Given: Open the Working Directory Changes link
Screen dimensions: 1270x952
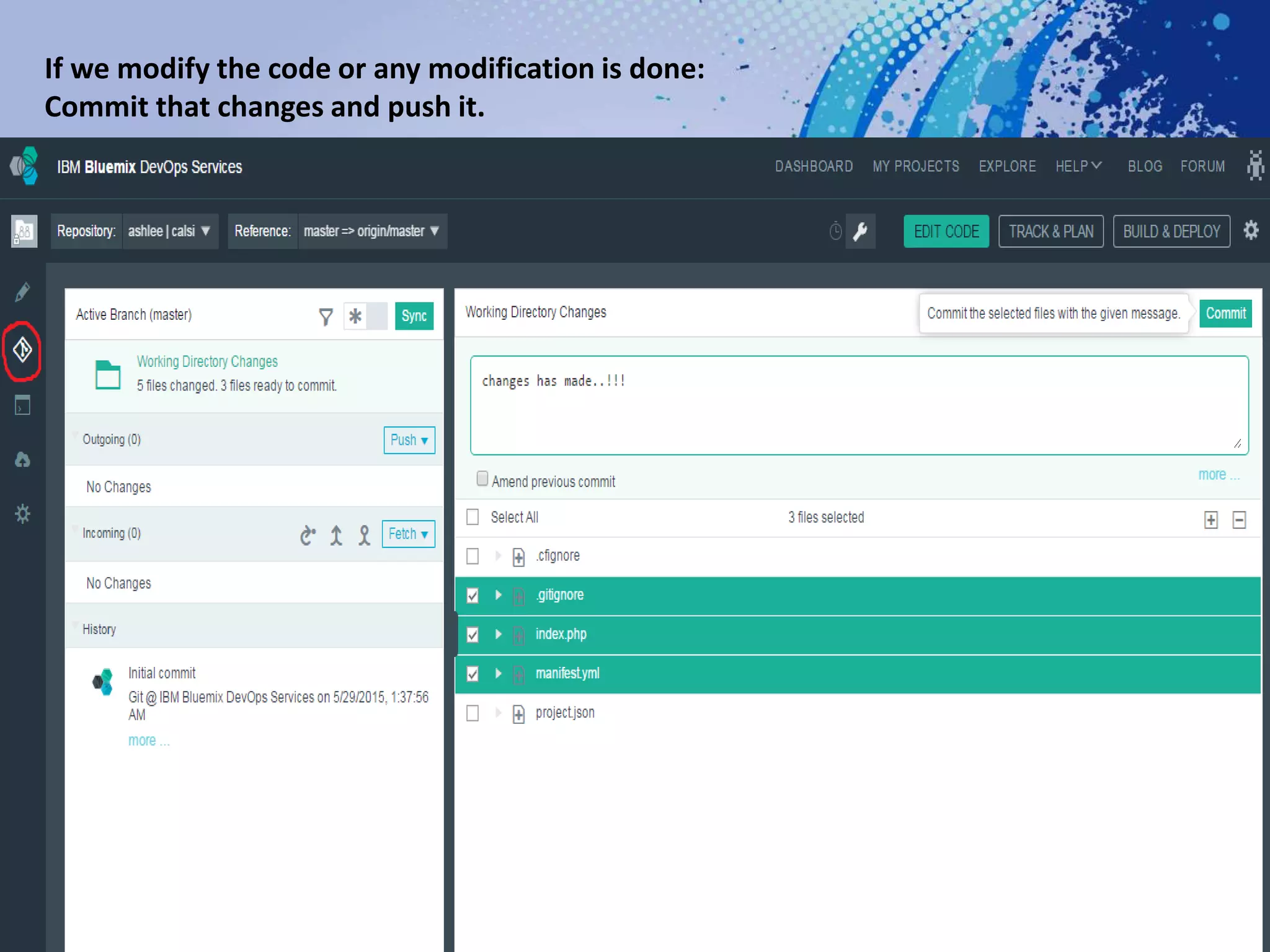Looking at the screenshot, I should click(x=207, y=361).
